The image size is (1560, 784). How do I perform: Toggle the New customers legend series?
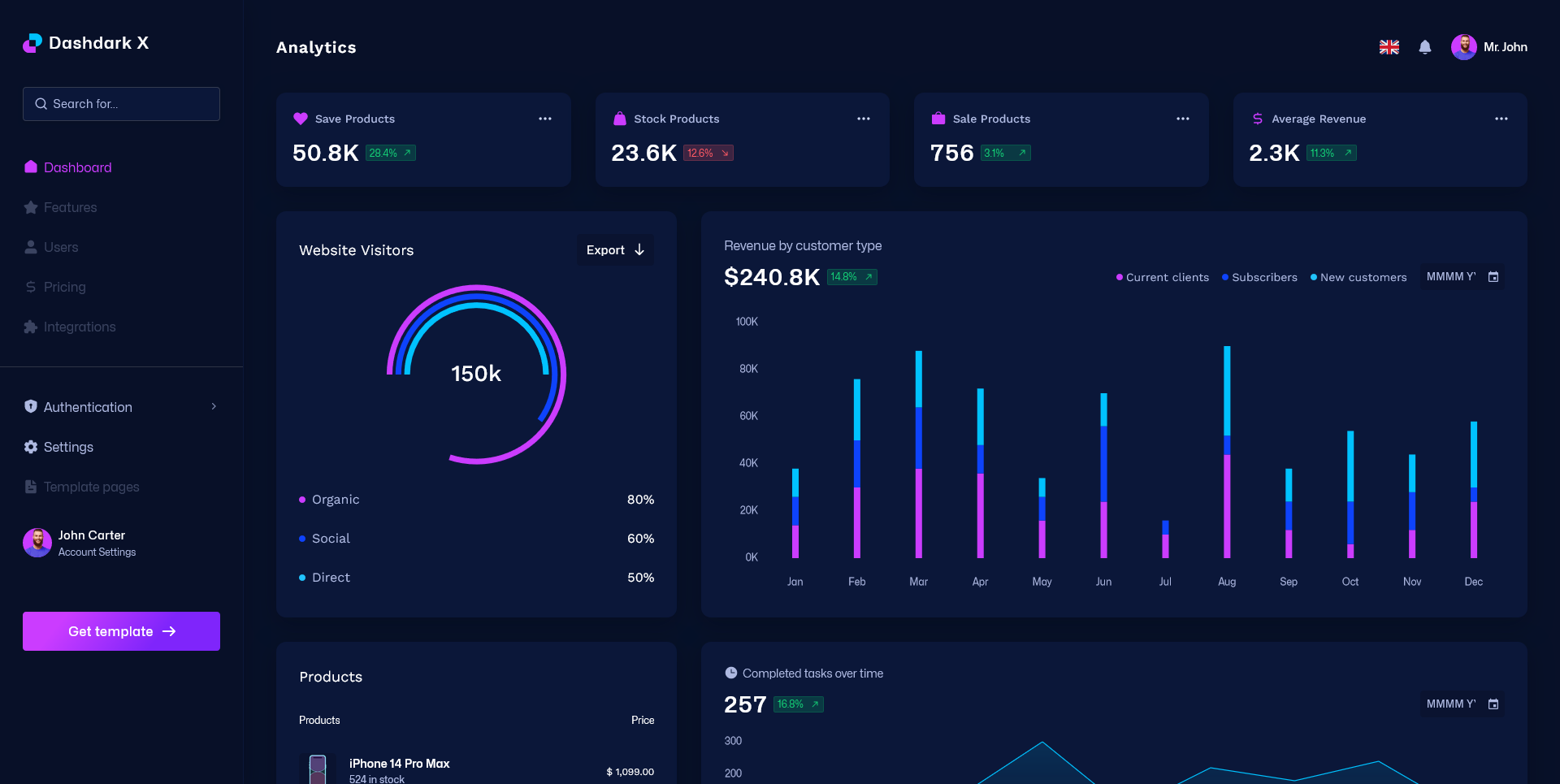tap(1358, 277)
